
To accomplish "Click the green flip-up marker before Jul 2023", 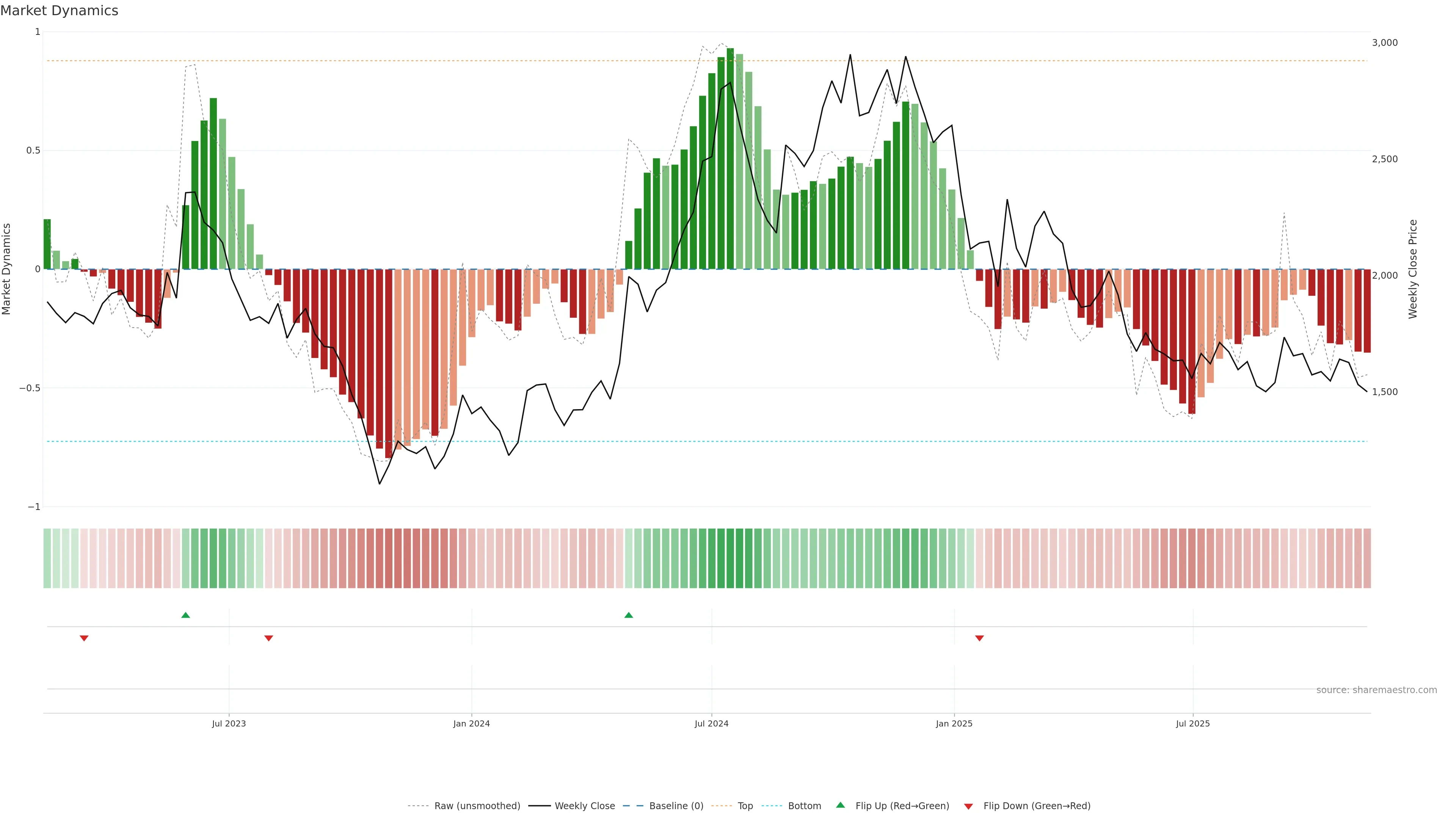I will [x=185, y=615].
